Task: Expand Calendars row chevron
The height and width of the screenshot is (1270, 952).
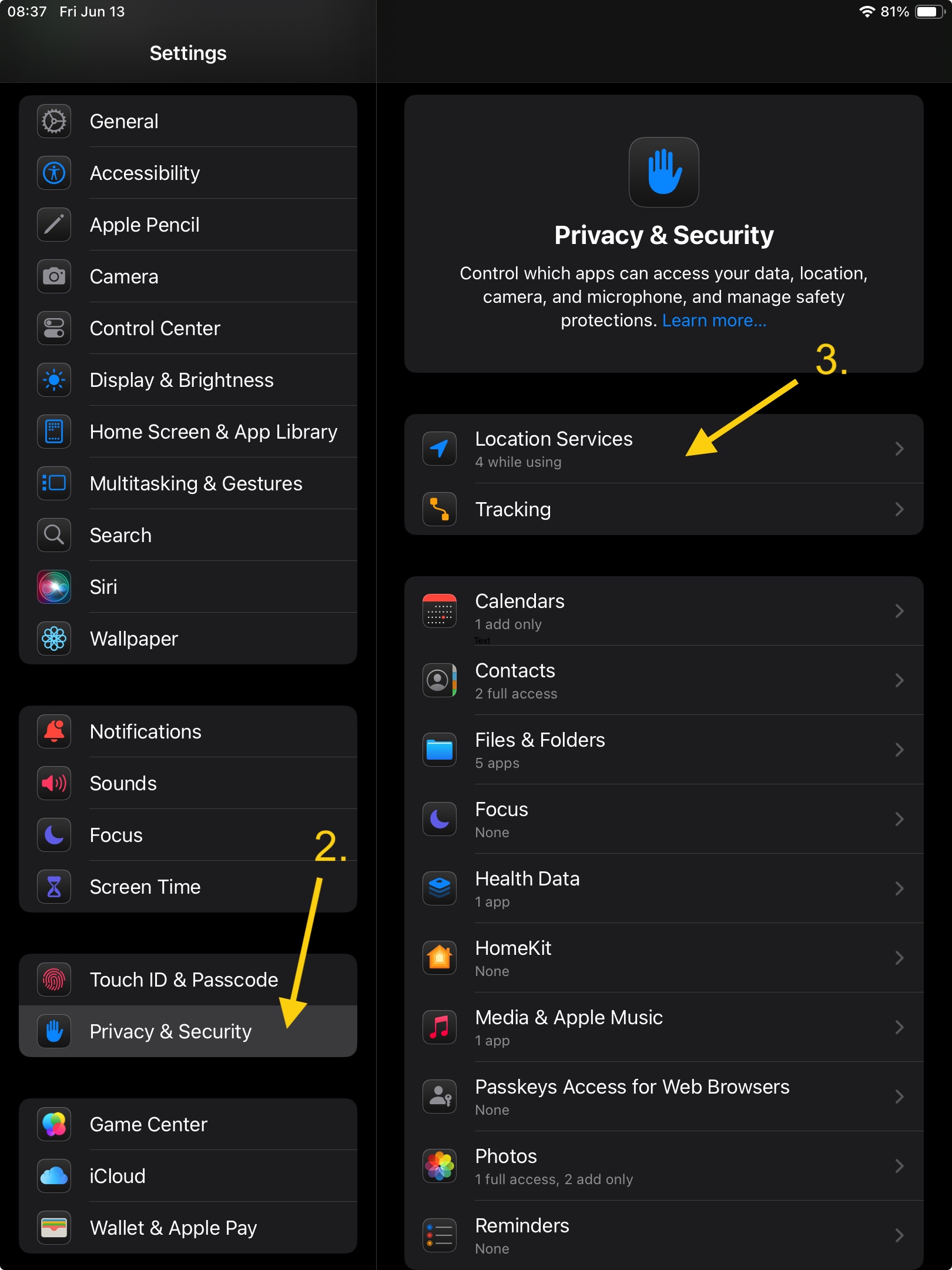Action: coord(899,611)
